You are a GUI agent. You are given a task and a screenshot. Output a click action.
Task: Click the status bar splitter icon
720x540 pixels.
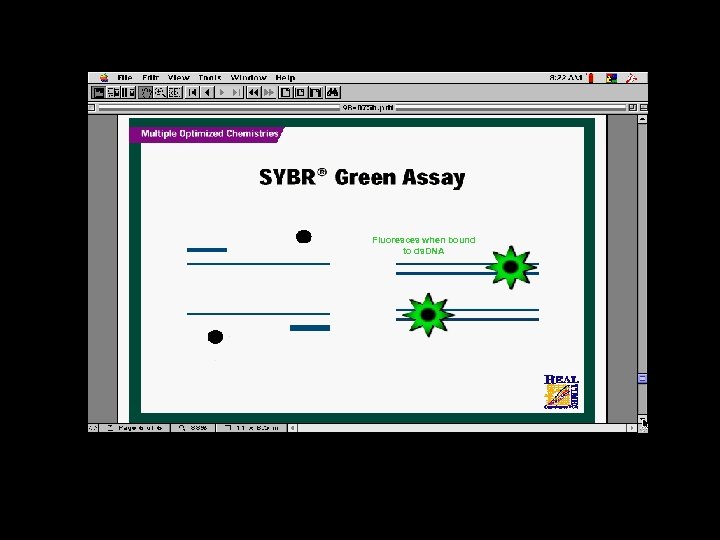pos(93,428)
